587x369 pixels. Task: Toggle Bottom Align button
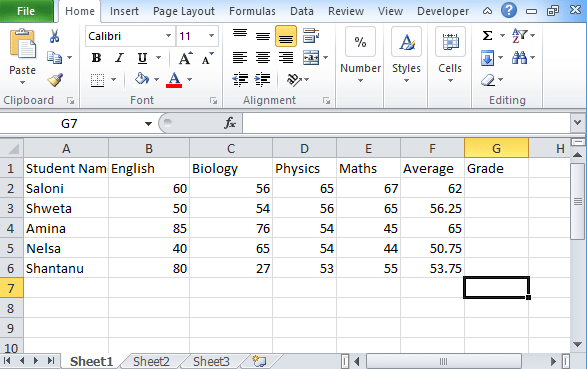(286, 36)
